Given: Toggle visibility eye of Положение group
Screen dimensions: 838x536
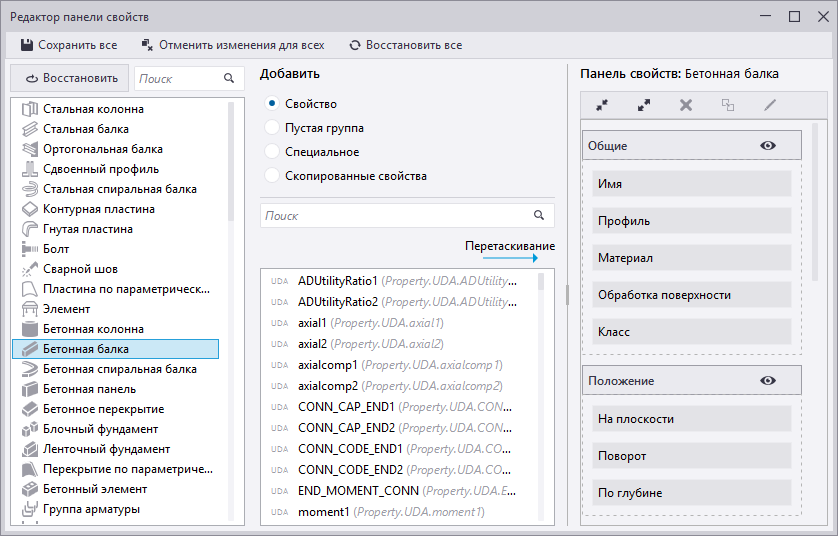Looking at the screenshot, I should click(x=768, y=381).
